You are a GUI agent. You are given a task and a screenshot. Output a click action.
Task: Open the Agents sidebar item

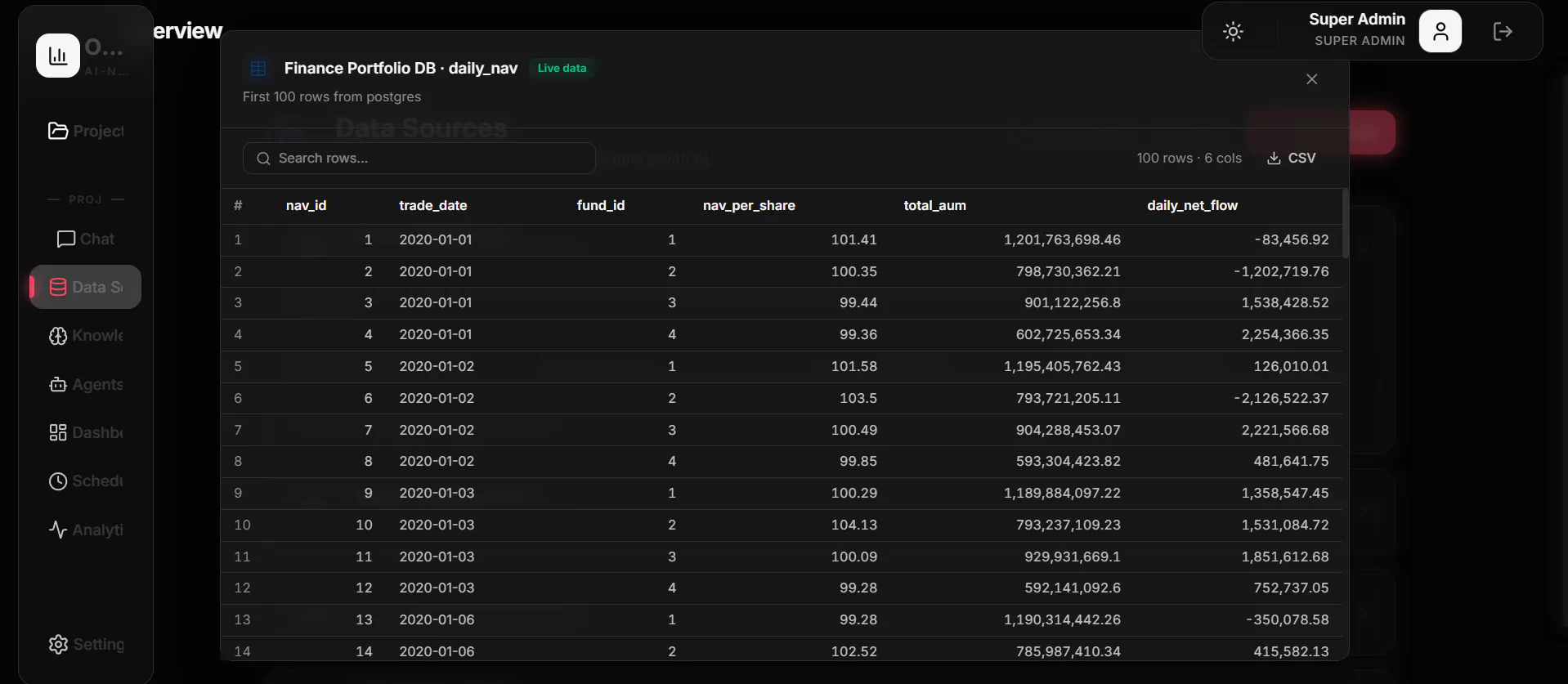click(86, 384)
